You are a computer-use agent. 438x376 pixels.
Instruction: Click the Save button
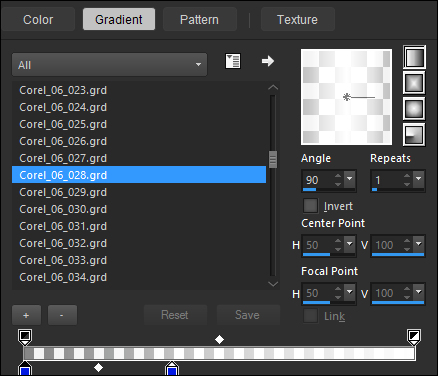click(248, 315)
